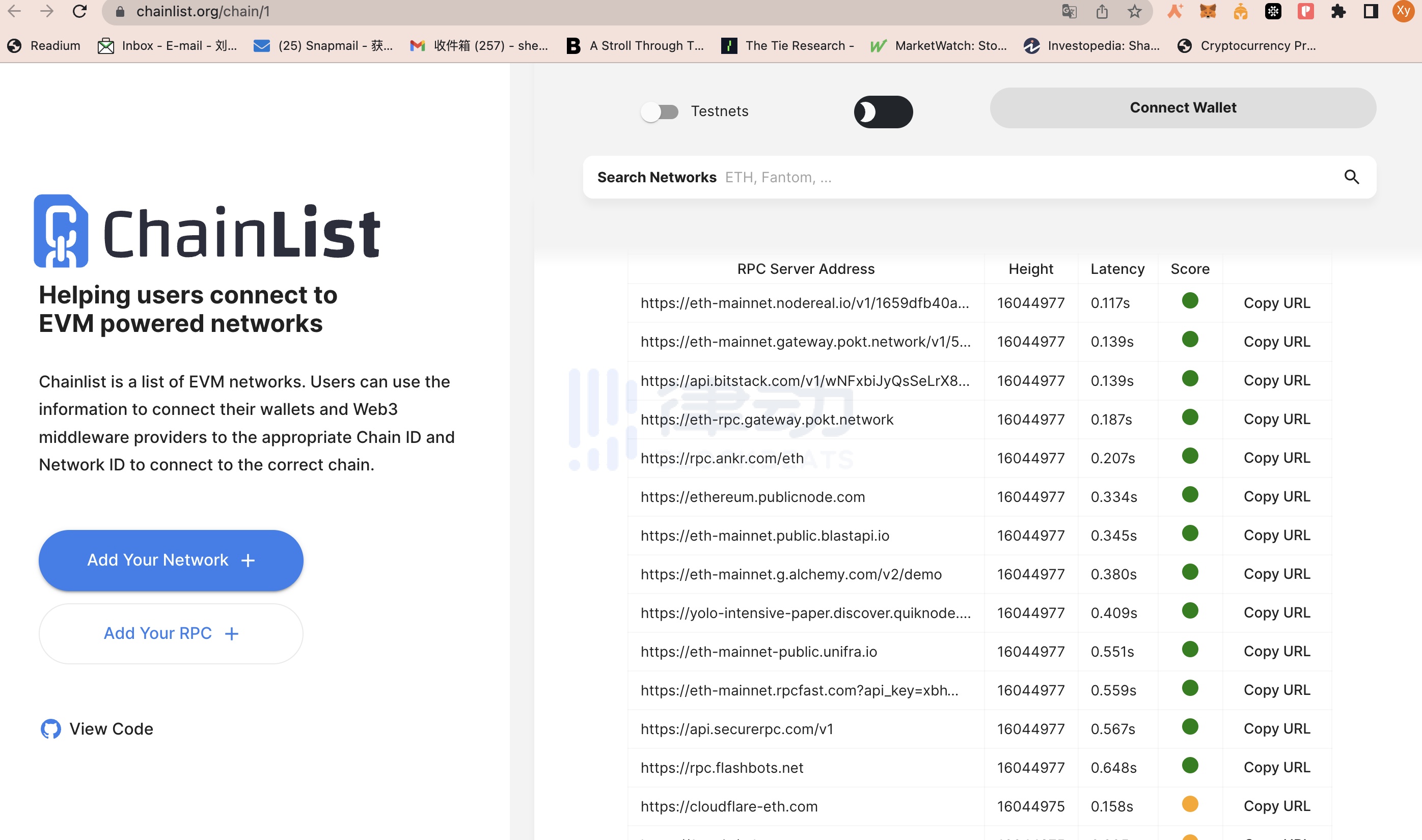Open the Investopedia bookmark
The image size is (1422, 840).
(x=1092, y=46)
